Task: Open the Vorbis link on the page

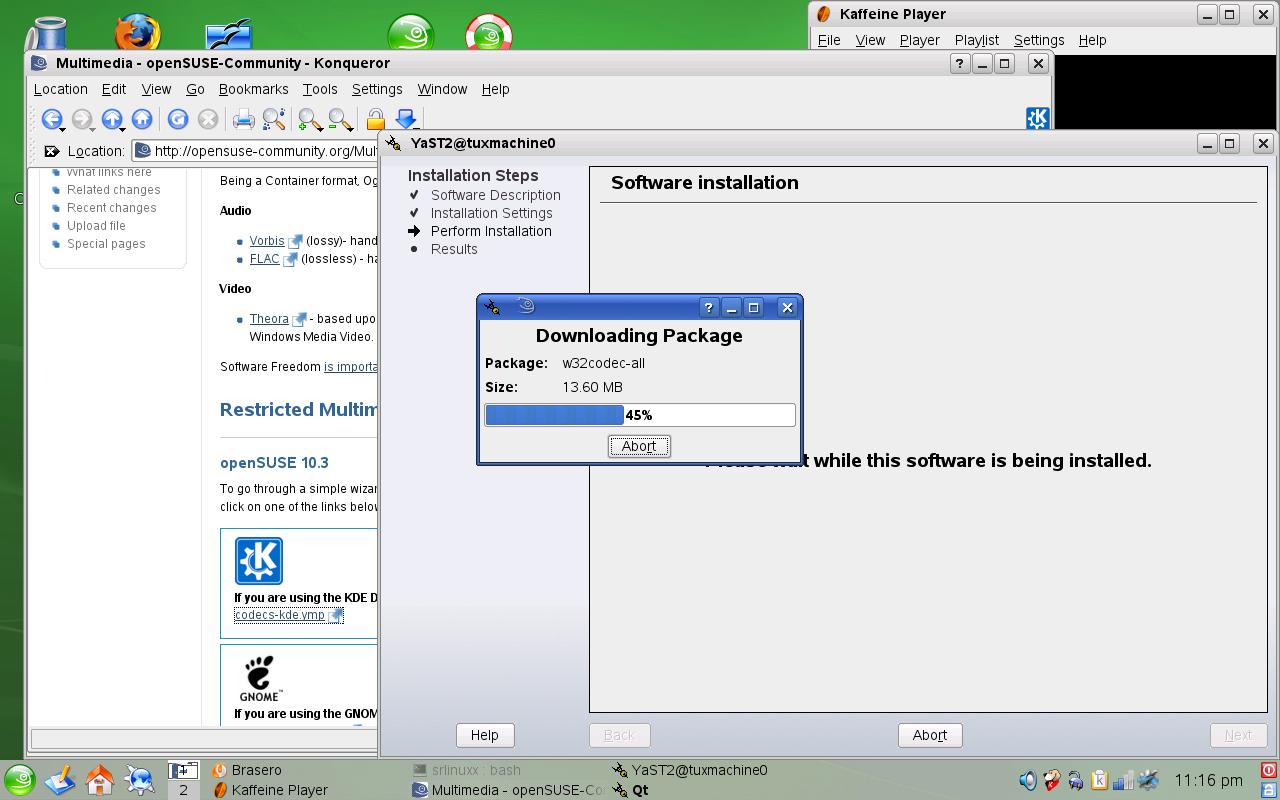Action: (267, 241)
